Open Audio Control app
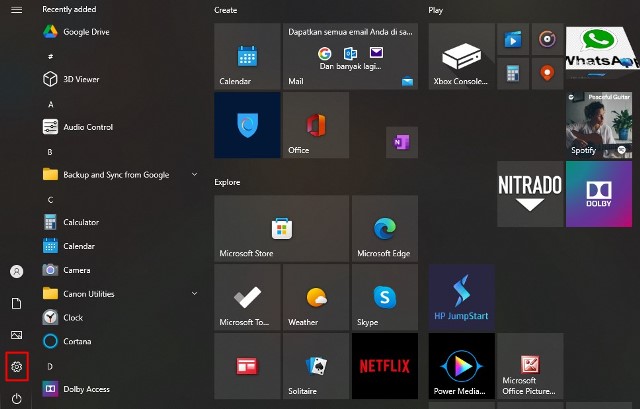Viewport: 640px width, 409px height. [118, 127]
